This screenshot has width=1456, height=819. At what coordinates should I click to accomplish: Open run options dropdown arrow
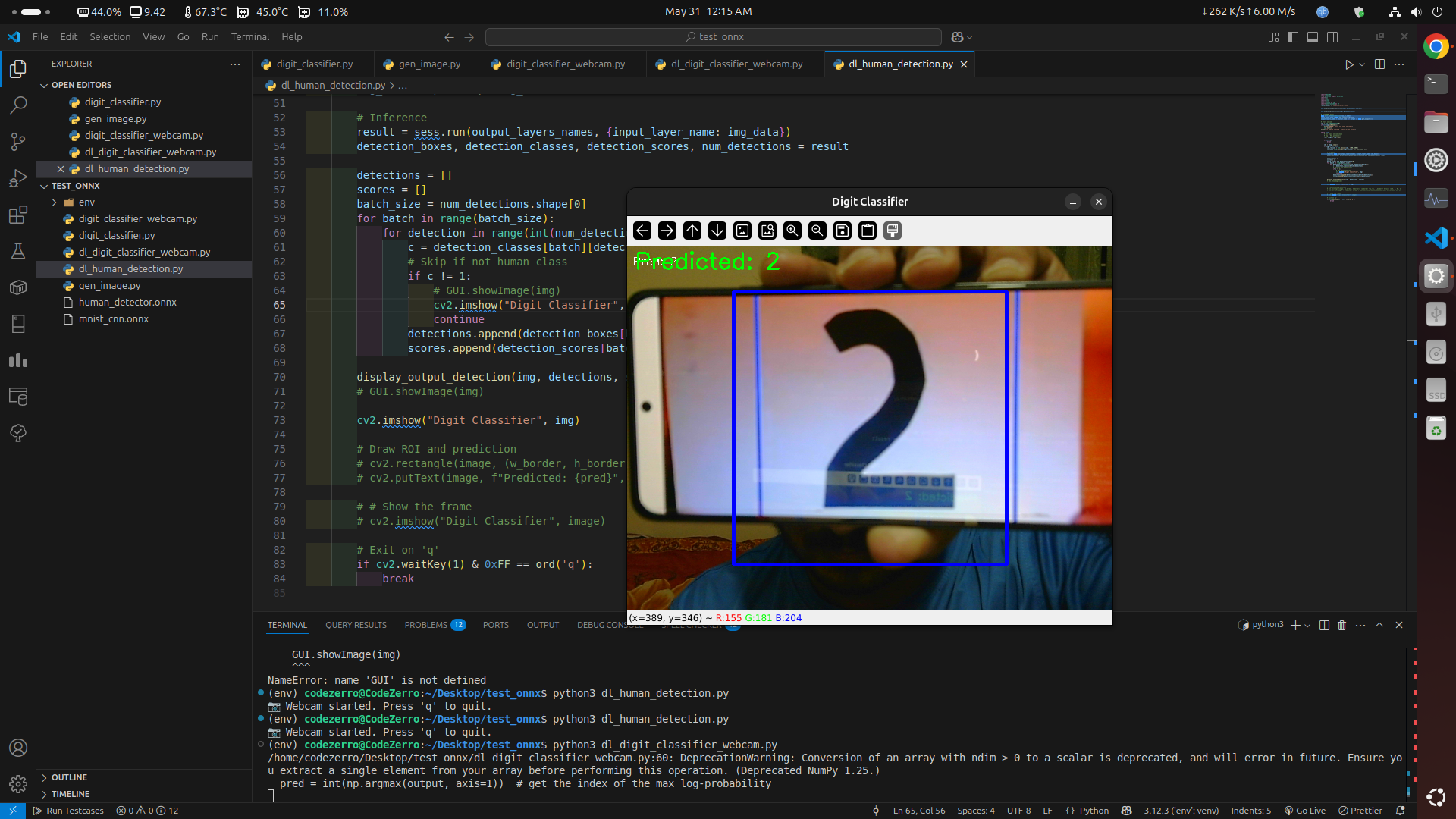(x=1362, y=64)
